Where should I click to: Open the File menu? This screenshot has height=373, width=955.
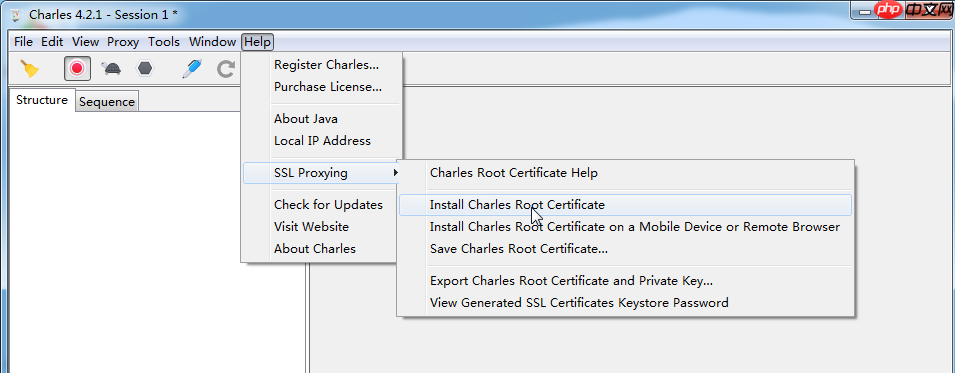point(23,42)
